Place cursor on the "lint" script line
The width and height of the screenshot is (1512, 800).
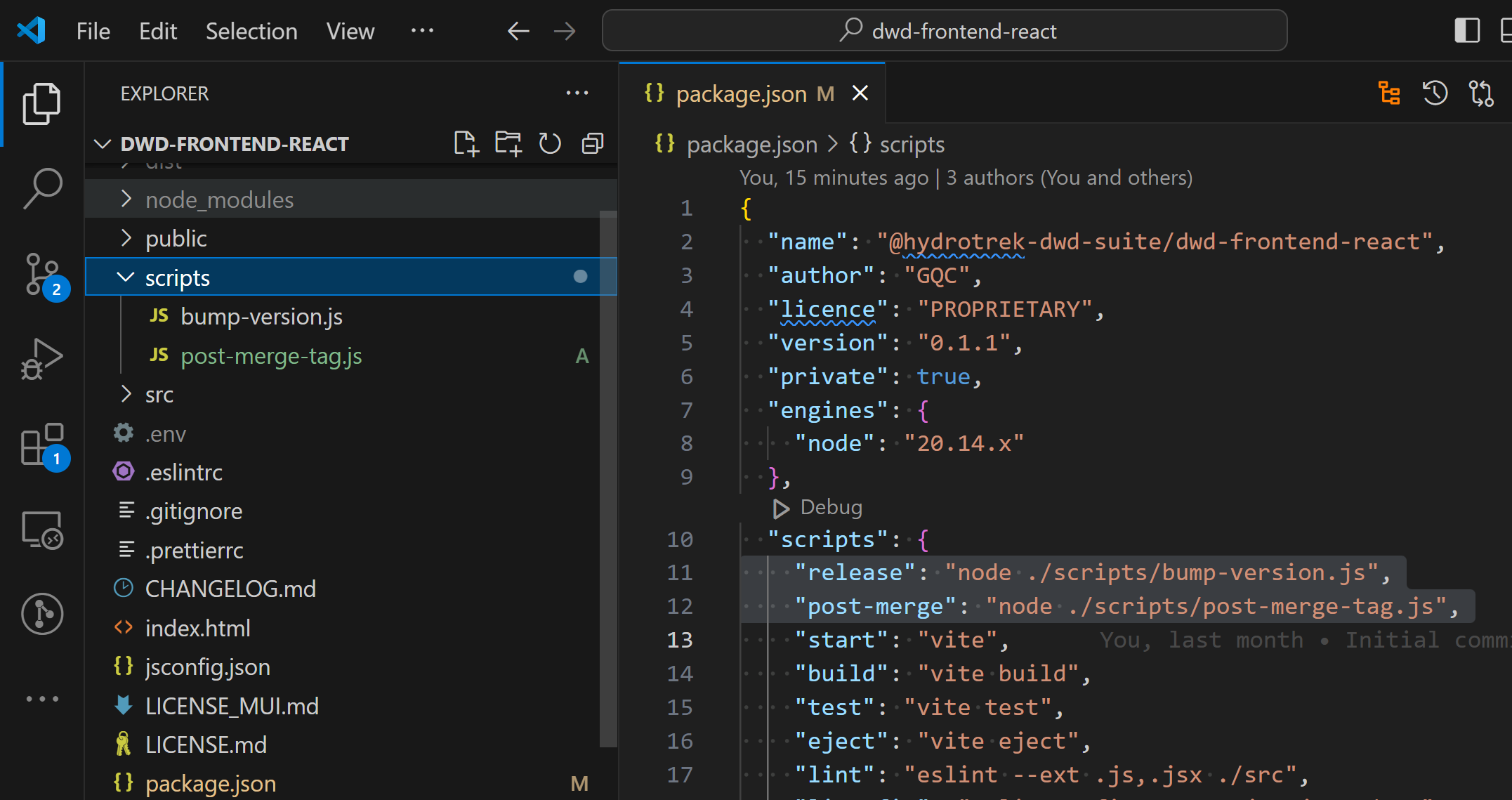[x=1051, y=775]
